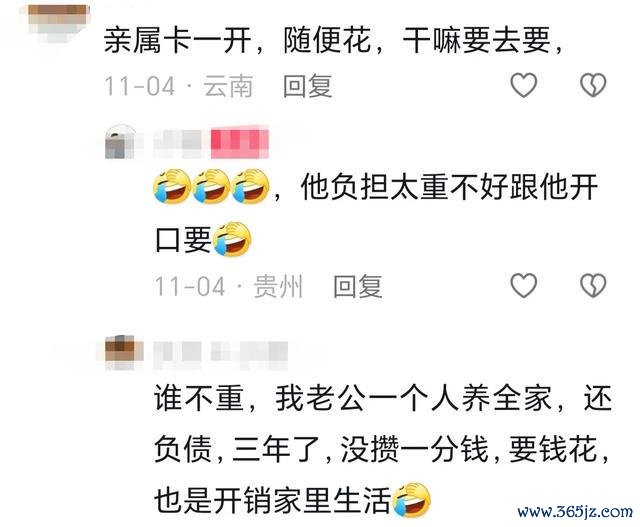
Task: Click 回复 under the 云南 comment
Action: click(308, 86)
